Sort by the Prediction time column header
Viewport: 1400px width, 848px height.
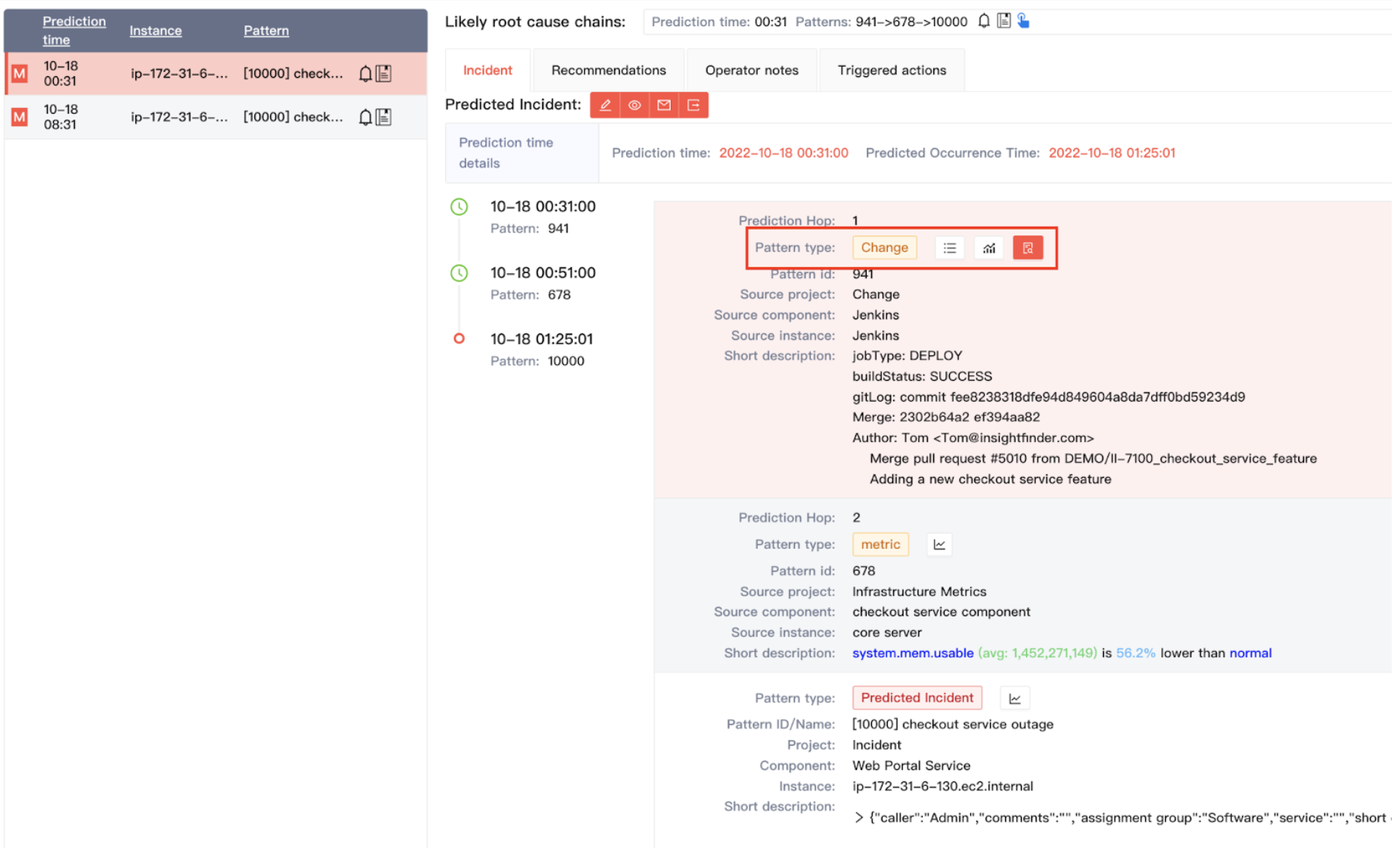[74, 31]
